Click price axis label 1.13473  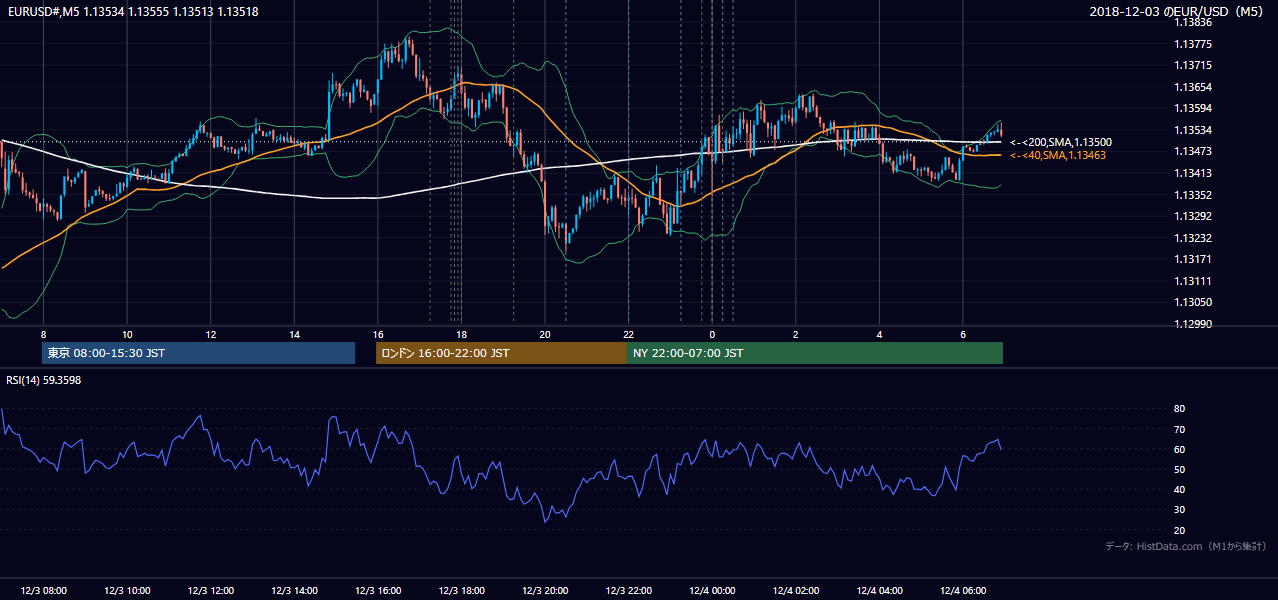1194,151
